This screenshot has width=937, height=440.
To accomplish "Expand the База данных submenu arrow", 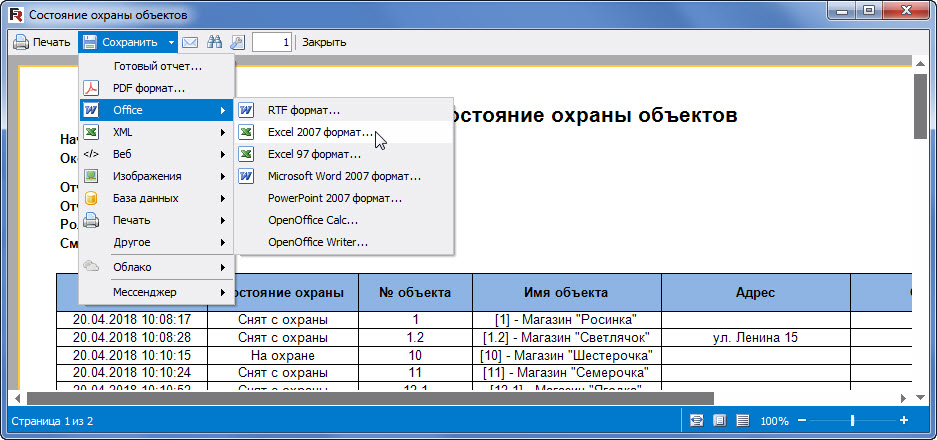I will click(223, 198).
